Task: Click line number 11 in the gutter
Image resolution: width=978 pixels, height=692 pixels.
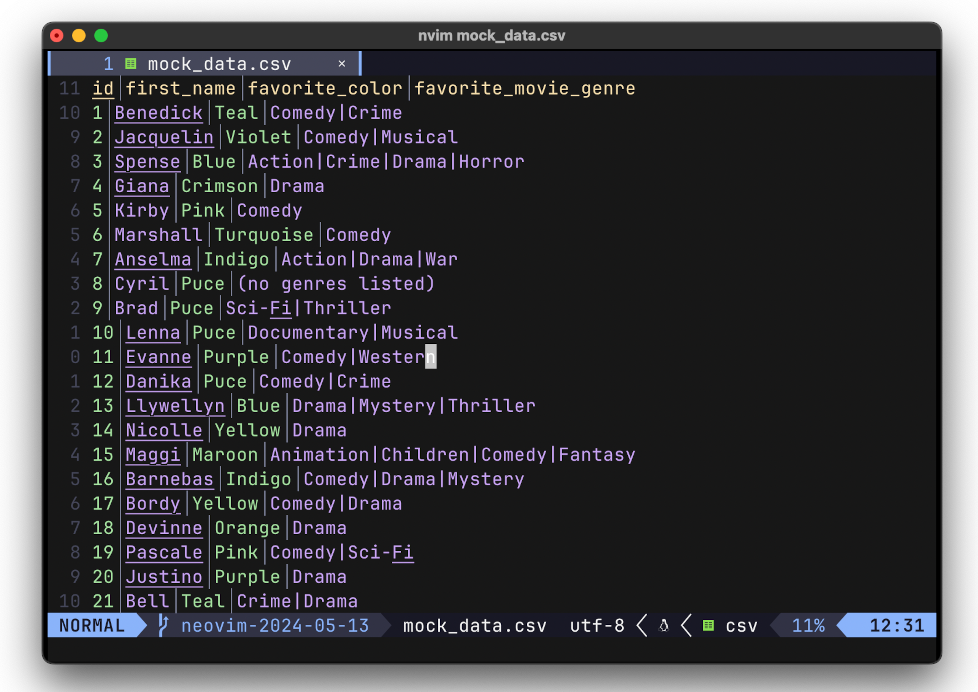Action: (x=68, y=88)
